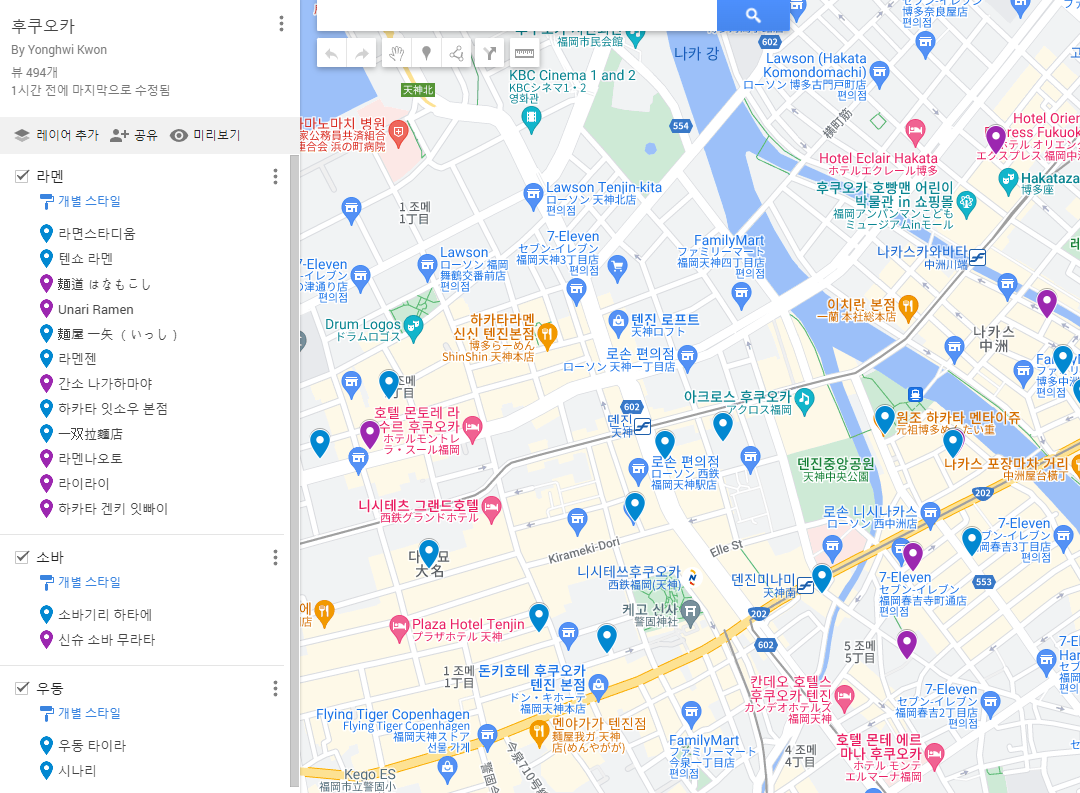Select the add directions tool

pos(490,54)
